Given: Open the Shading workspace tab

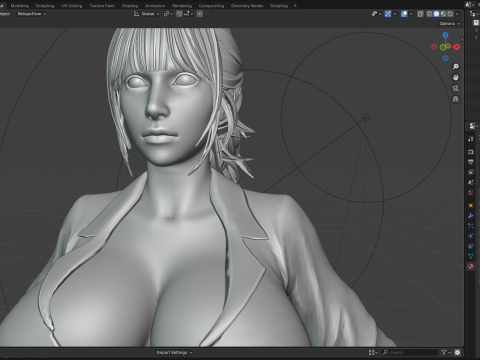Looking at the screenshot, I should [x=130, y=6].
